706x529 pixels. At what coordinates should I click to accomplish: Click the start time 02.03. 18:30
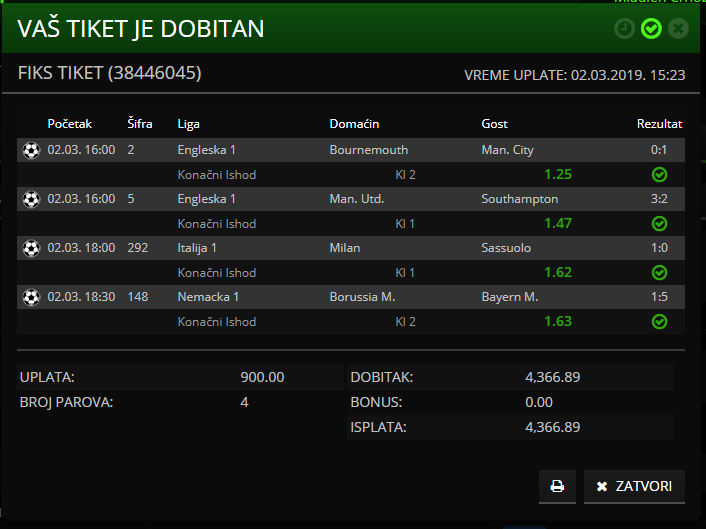81,297
